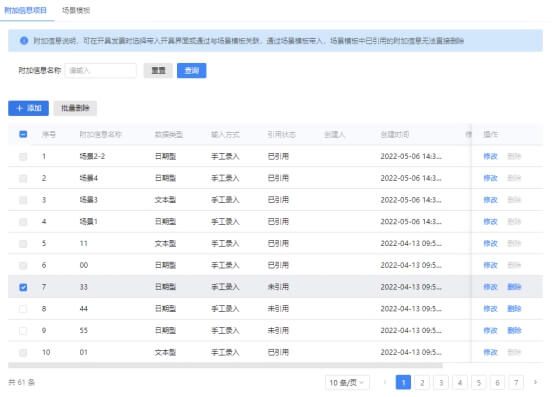This screenshot has width=552, height=397.
Task: Go to page 3 in pagination
Action: [x=441, y=383]
